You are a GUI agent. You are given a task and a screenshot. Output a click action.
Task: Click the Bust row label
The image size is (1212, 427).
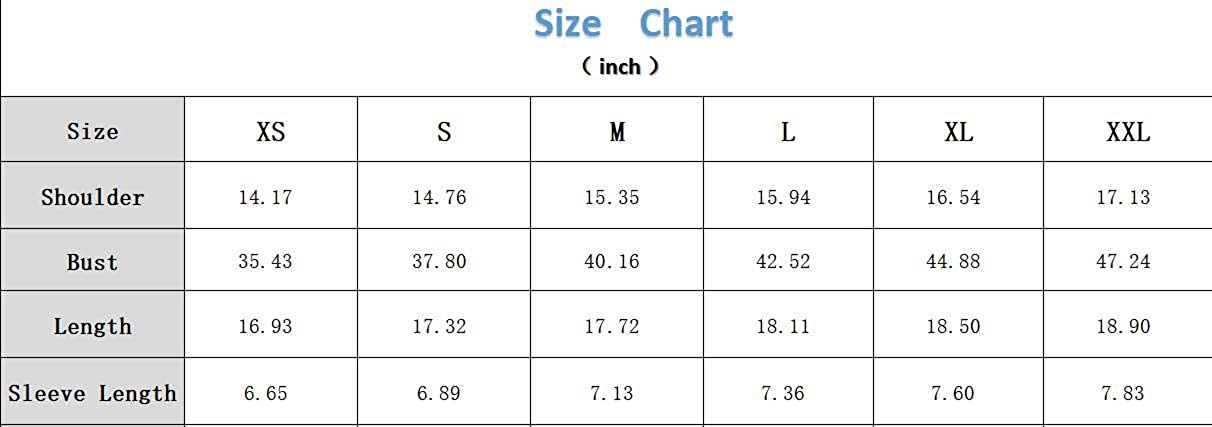tap(92, 262)
